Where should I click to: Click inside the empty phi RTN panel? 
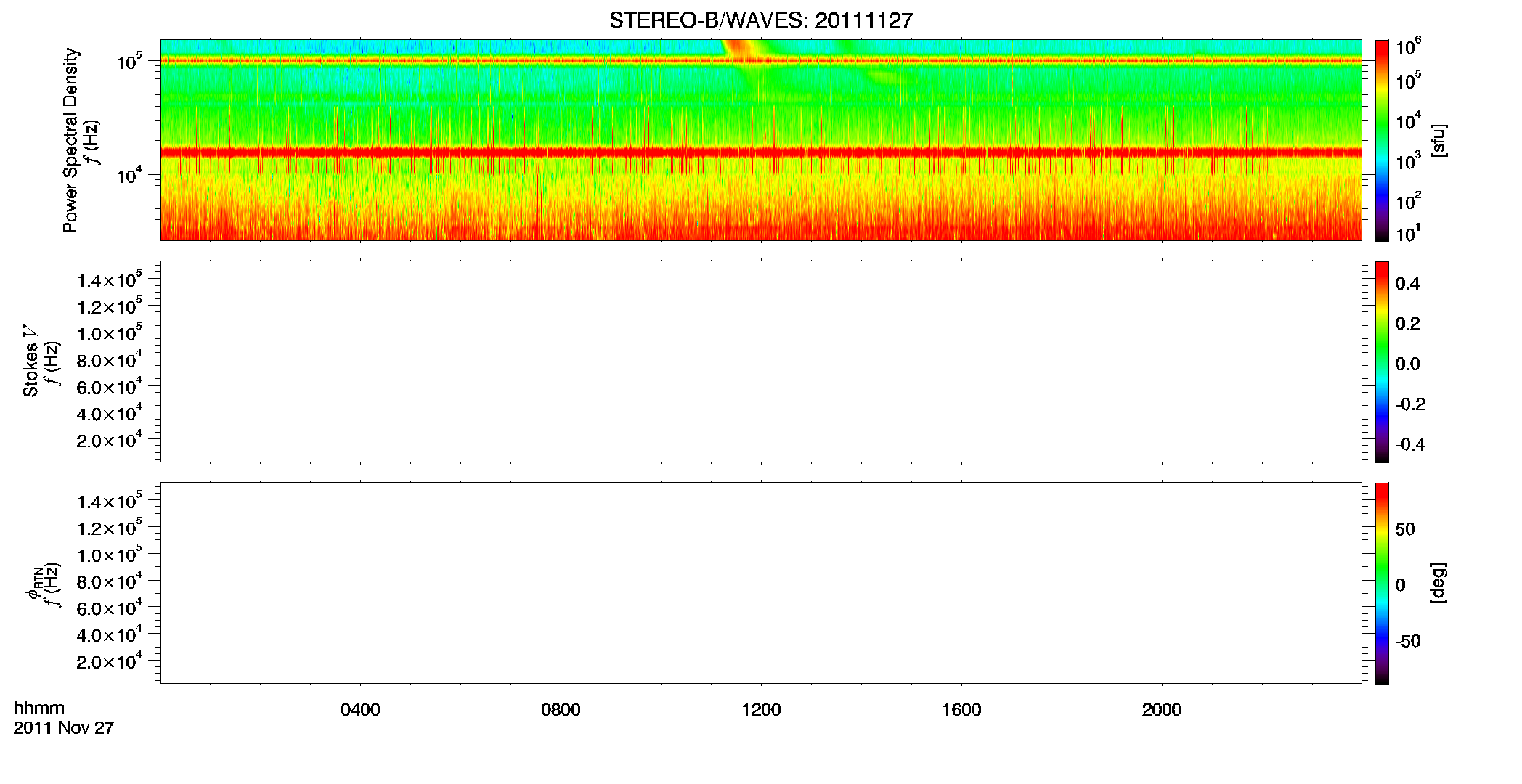[761, 583]
